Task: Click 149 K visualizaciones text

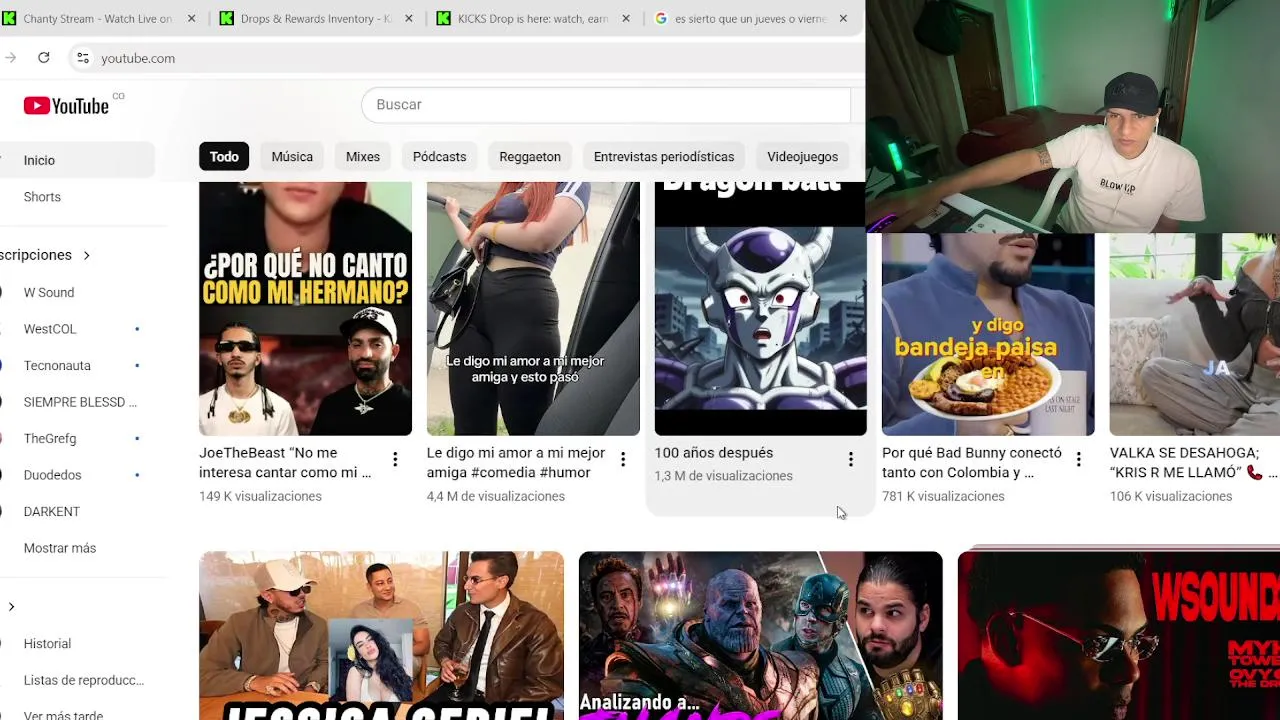Action: pos(260,497)
